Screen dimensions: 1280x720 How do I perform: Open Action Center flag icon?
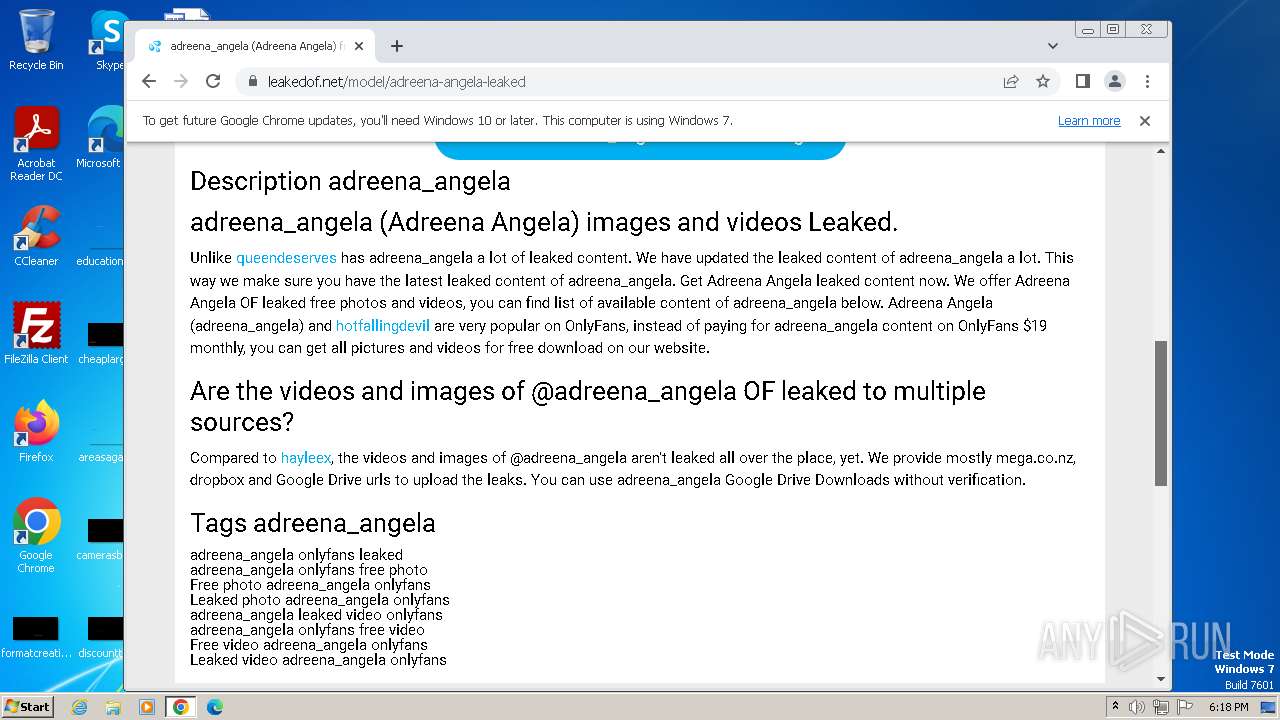pos(1185,707)
